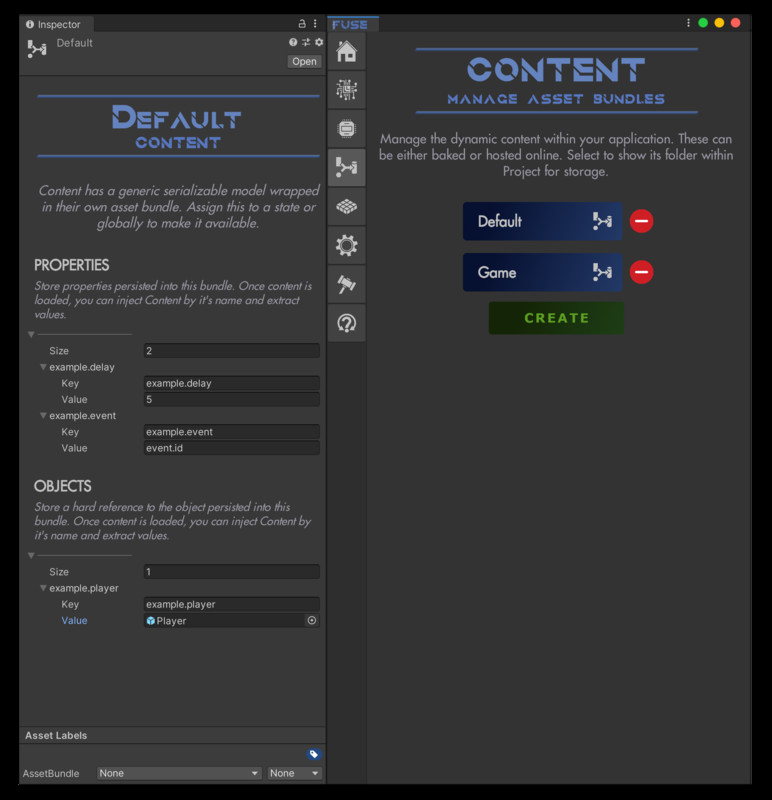The width and height of the screenshot is (772, 800).
Task: Select the Default content bundle button
Action: pos(542,221)
